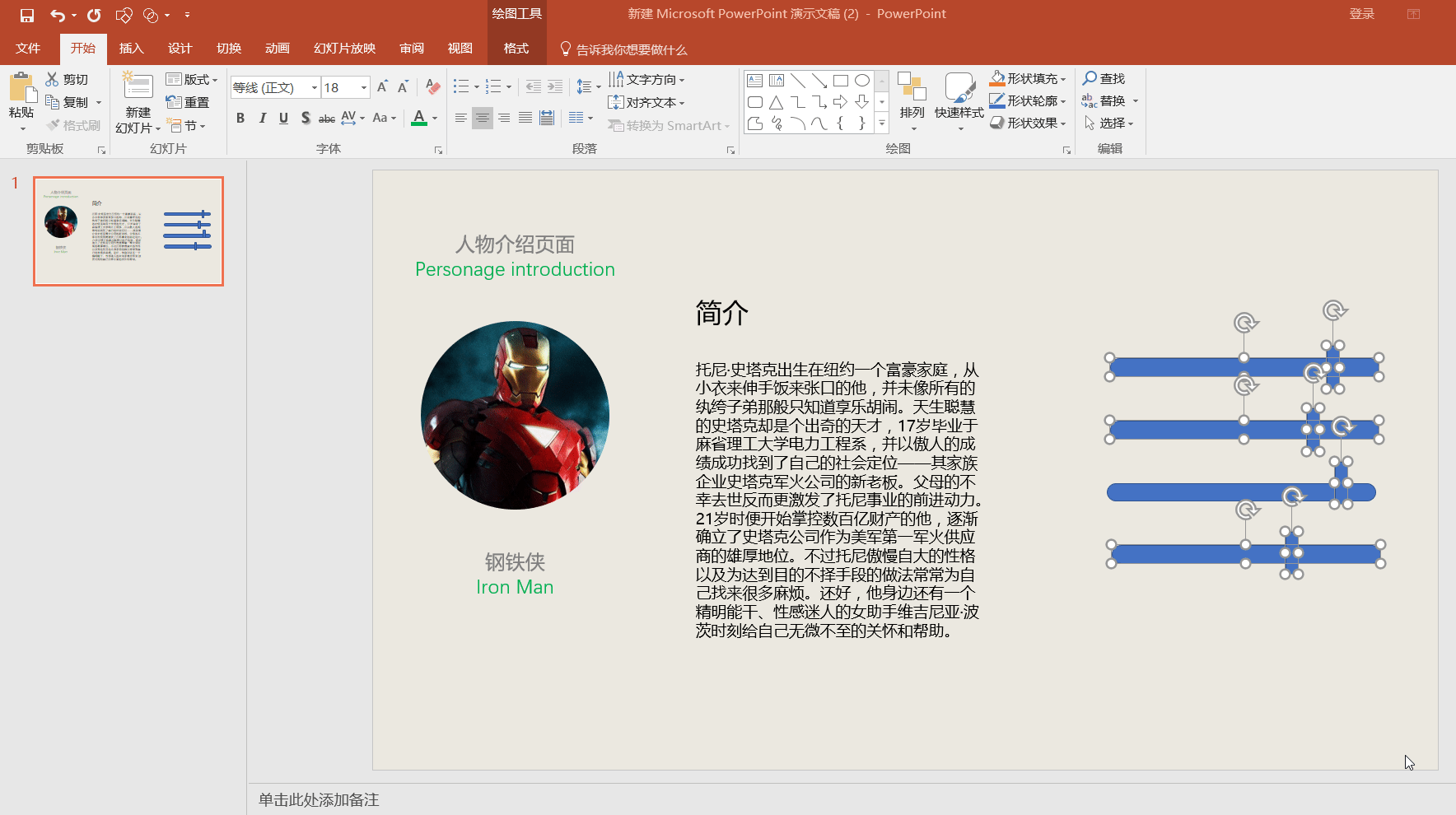Viewport: 1456px width, 815px height.
Task: Open the Drawing Tools Format tab
Action: point(516,49)
